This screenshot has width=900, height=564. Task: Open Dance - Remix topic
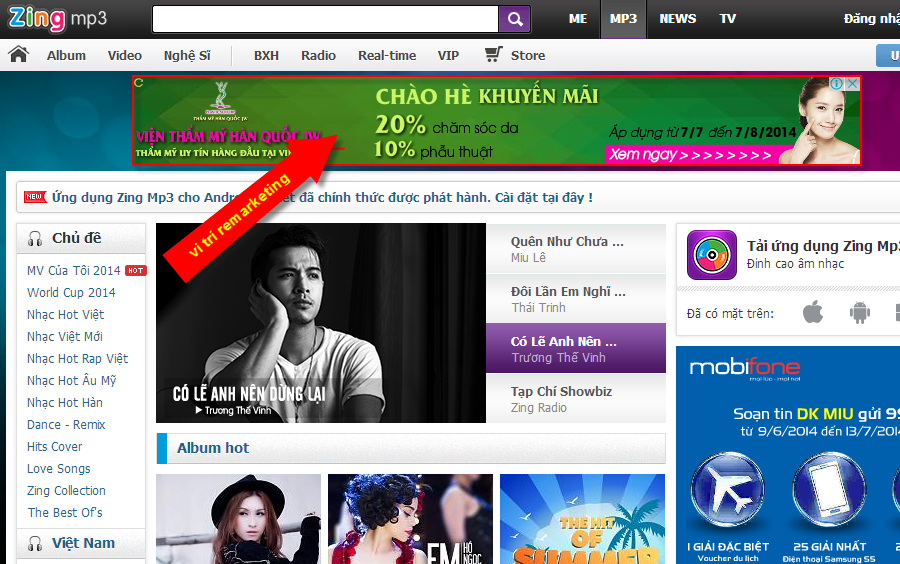[x=66, y=425]
